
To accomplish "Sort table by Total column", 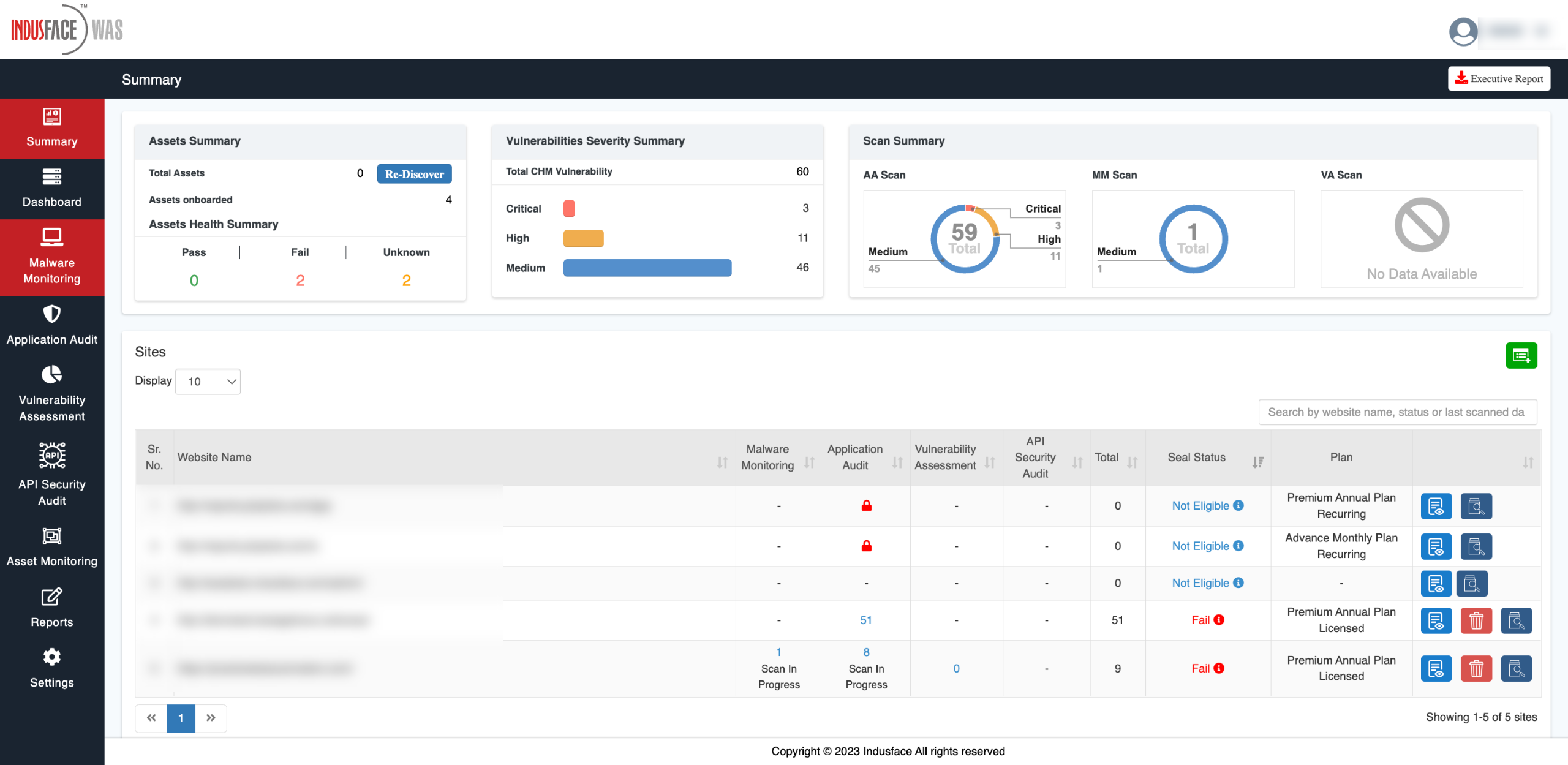I will pos(1132,462).
